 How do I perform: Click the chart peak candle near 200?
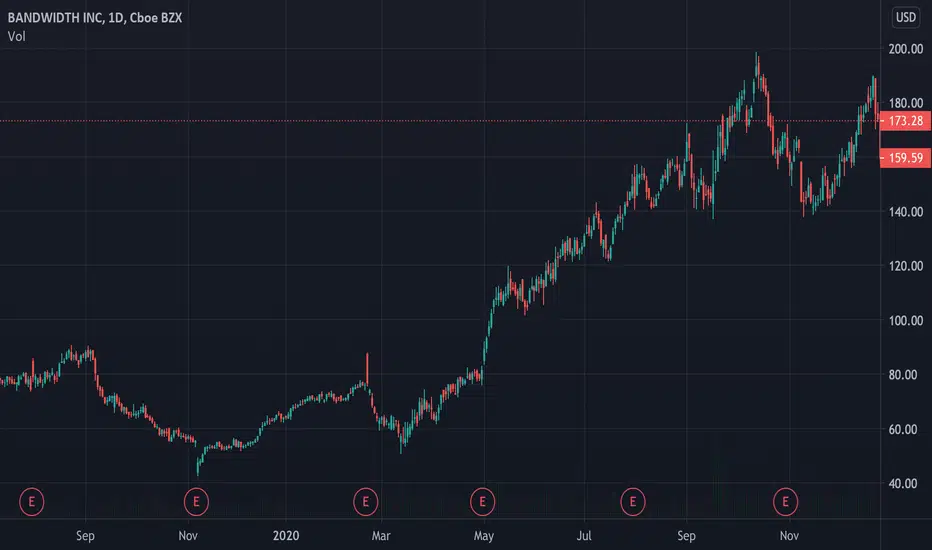757,64
